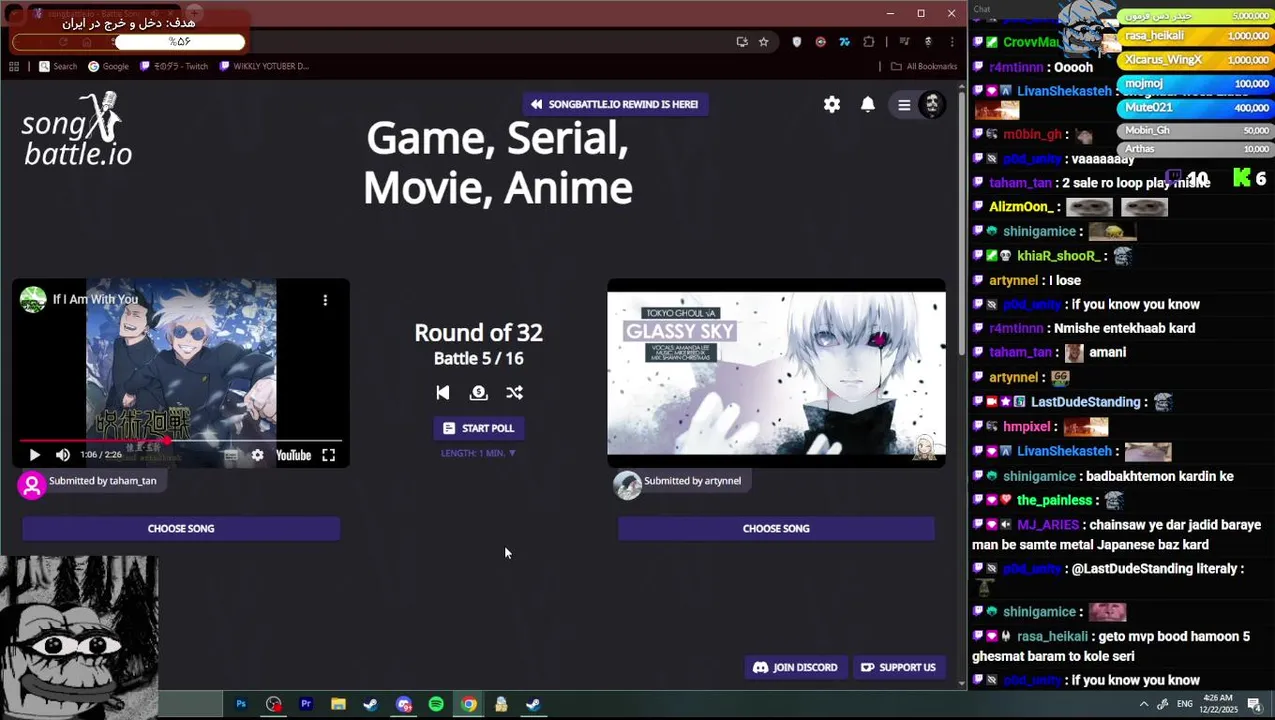Open the notifications bell
The height and width of the screenshot is (720, 1275).
point(868,104)
